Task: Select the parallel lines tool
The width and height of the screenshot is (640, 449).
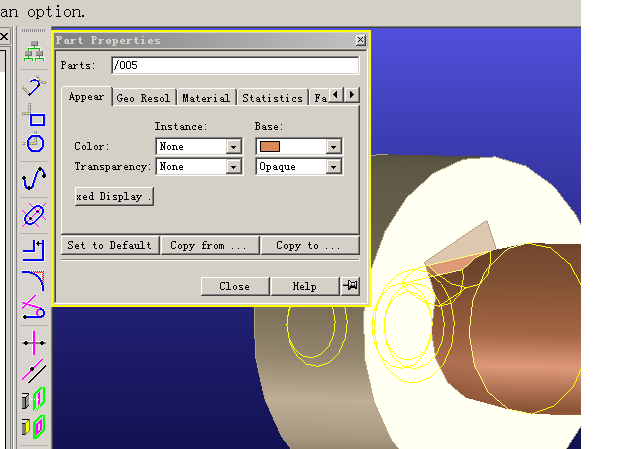Action: (34, 371)
